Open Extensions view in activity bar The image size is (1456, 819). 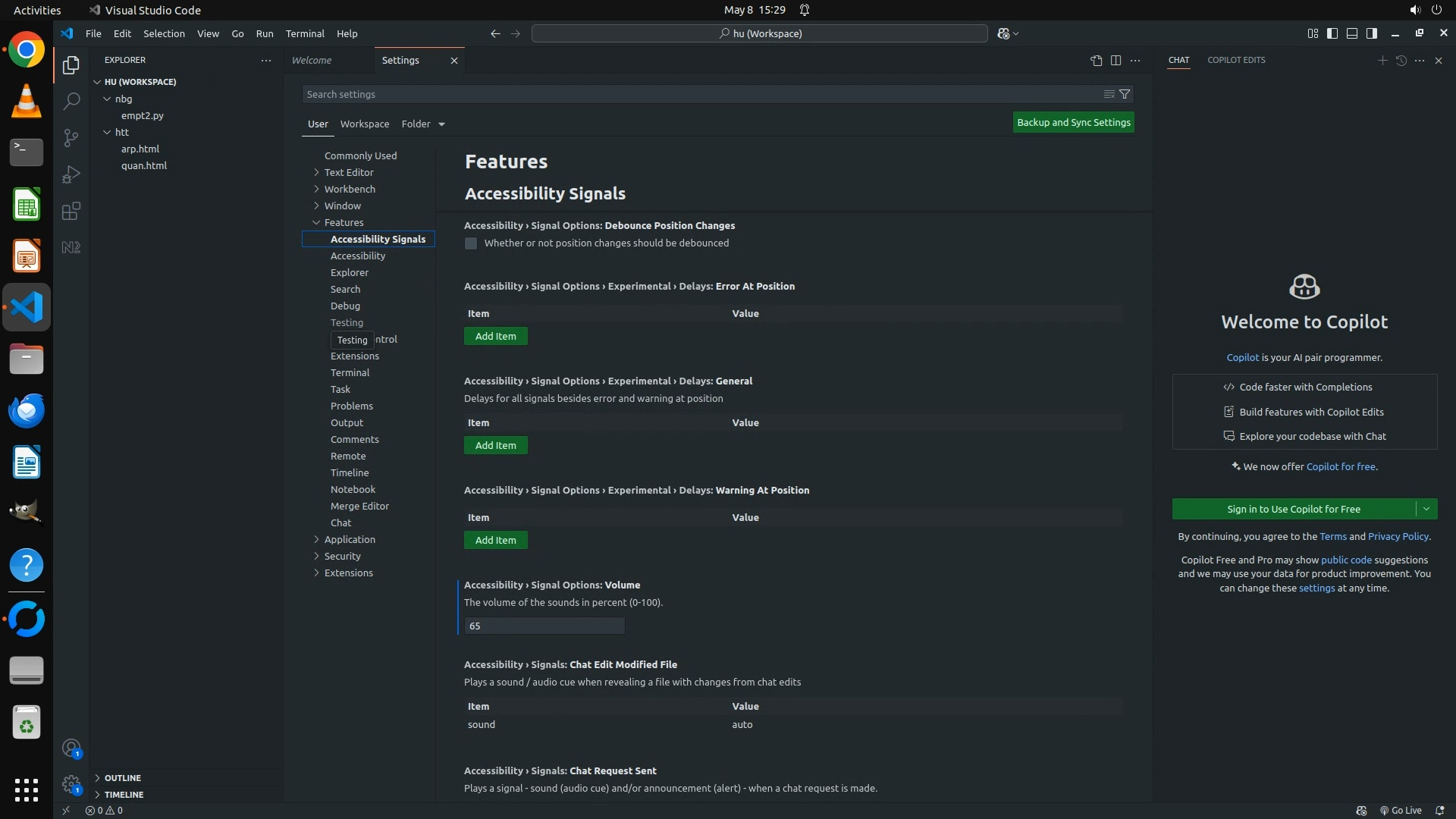coord(71,211)
